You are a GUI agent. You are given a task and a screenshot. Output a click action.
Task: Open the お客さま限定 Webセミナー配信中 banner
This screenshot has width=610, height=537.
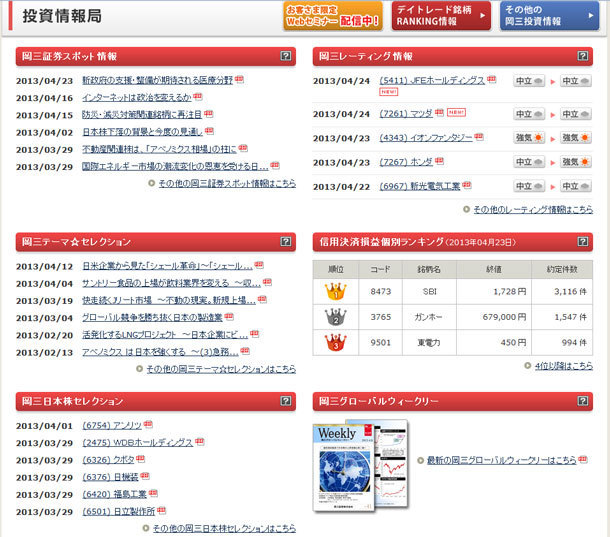(333, 16)
